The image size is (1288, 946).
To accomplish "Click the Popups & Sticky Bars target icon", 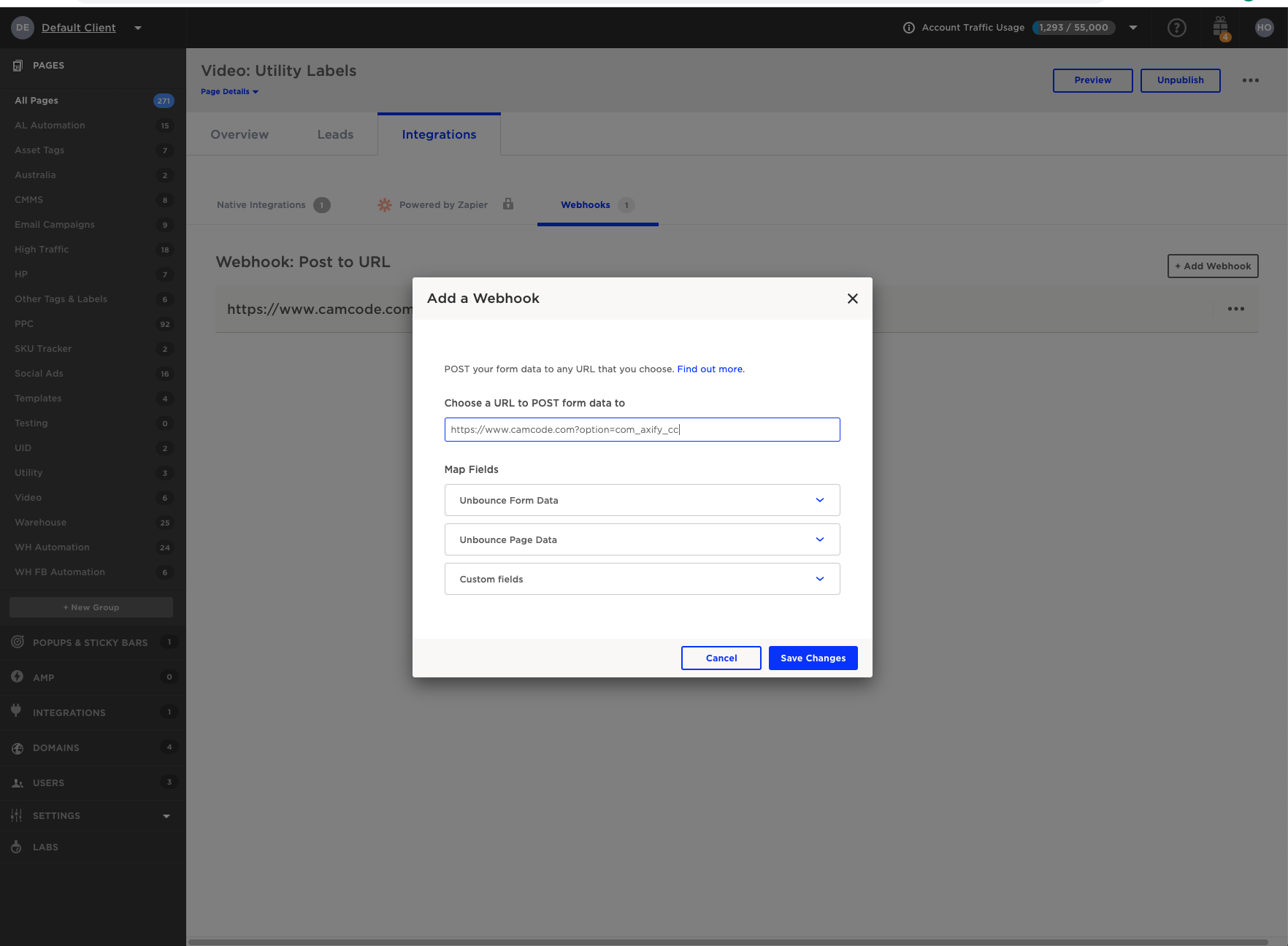I will [18, 642].
